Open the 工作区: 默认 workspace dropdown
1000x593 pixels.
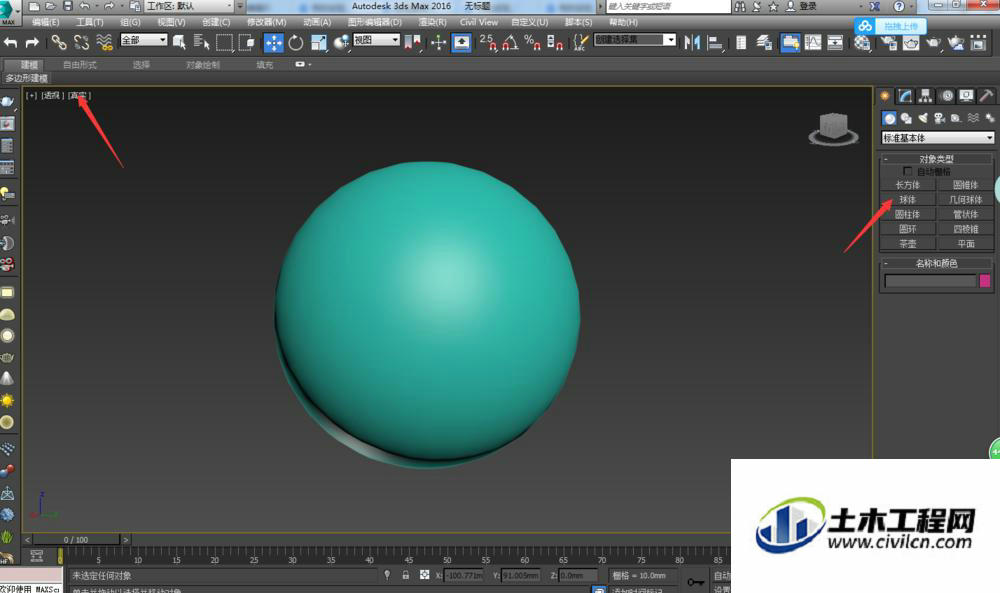tap(189, 6)
